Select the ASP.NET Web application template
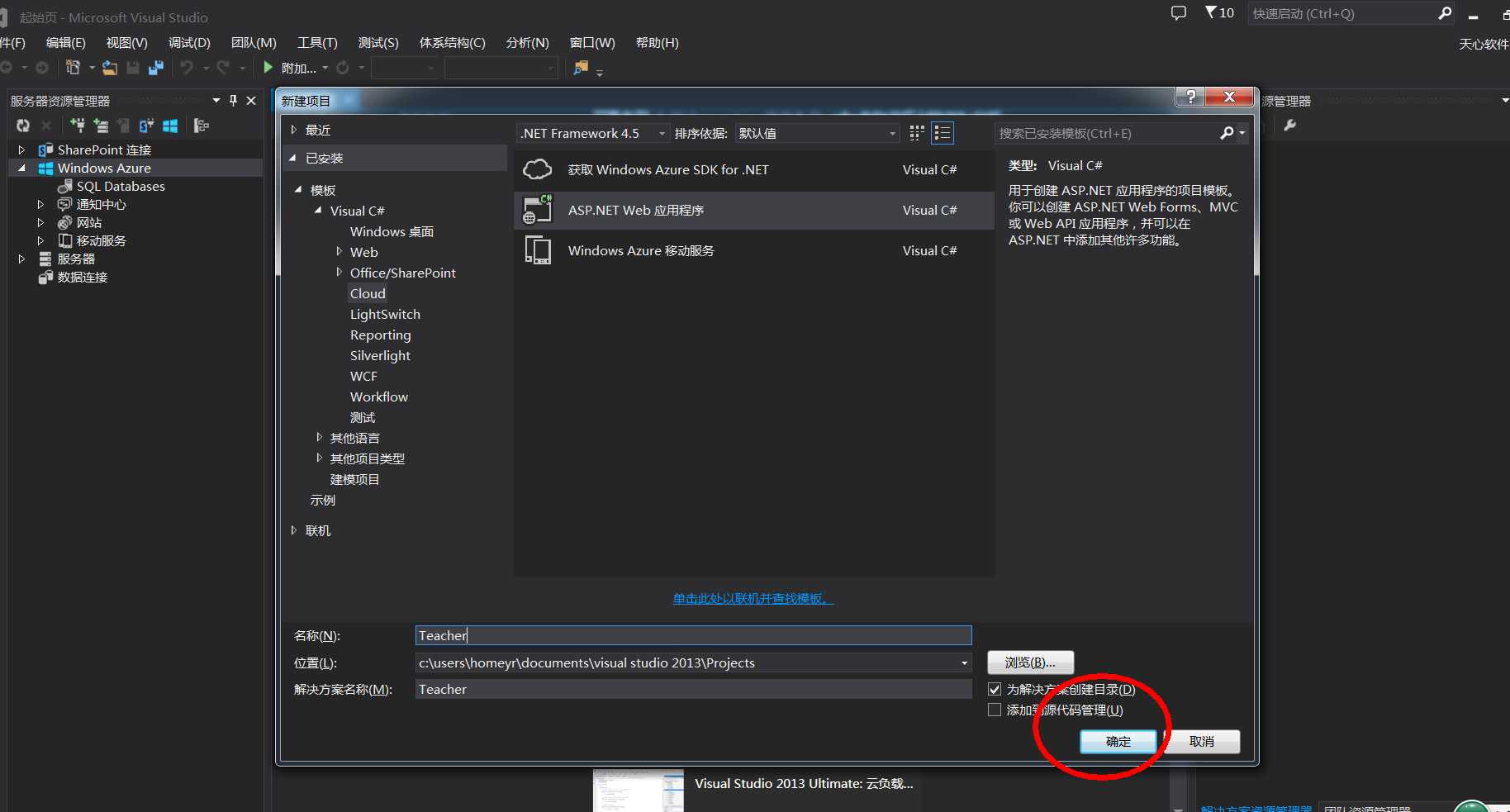Image resolution: width=1510 pixels, height=812 pixels. click(753, 210)
